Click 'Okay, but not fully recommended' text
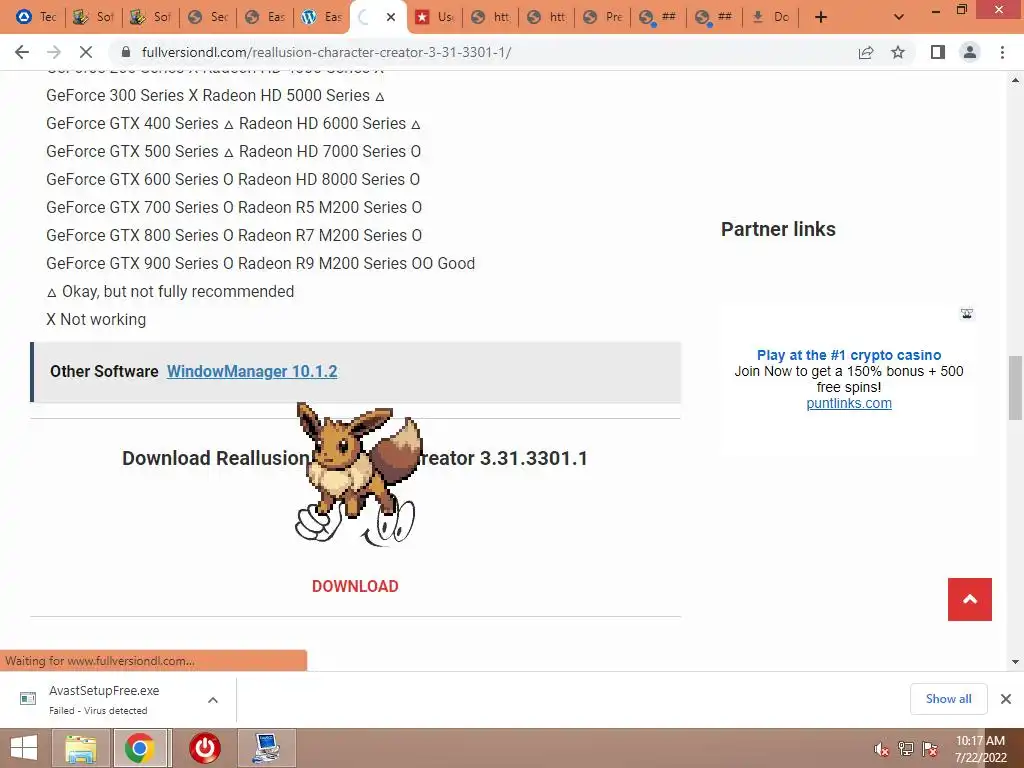 coord(178,291)
